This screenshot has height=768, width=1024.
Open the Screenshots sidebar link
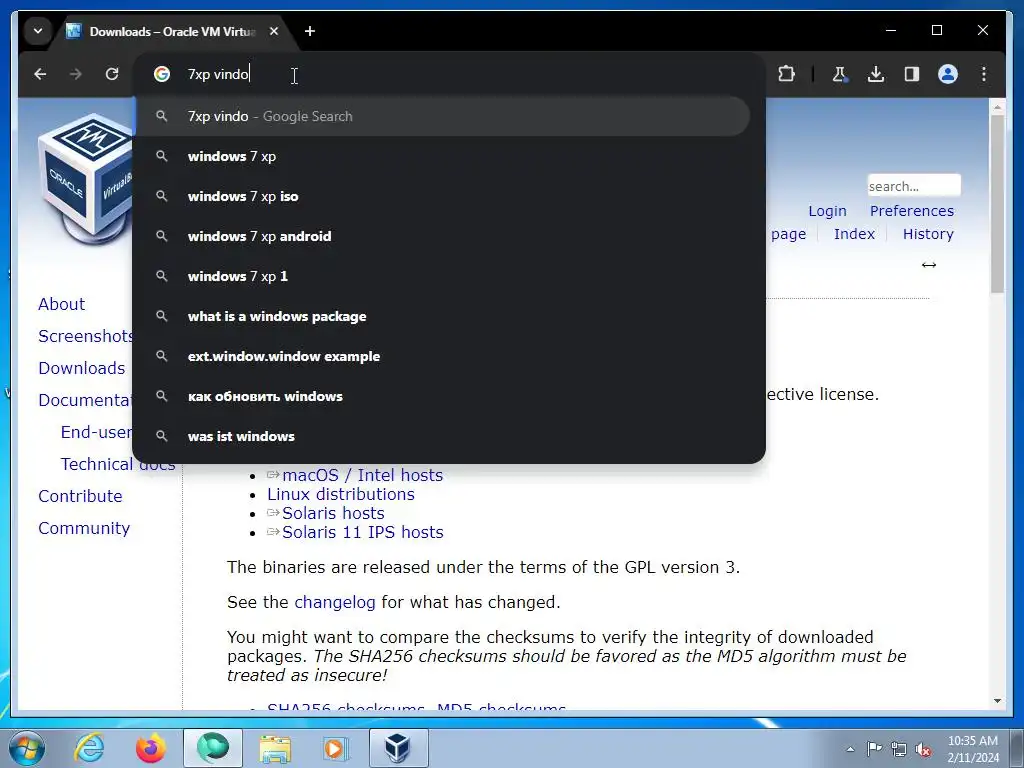coord(86,336)
